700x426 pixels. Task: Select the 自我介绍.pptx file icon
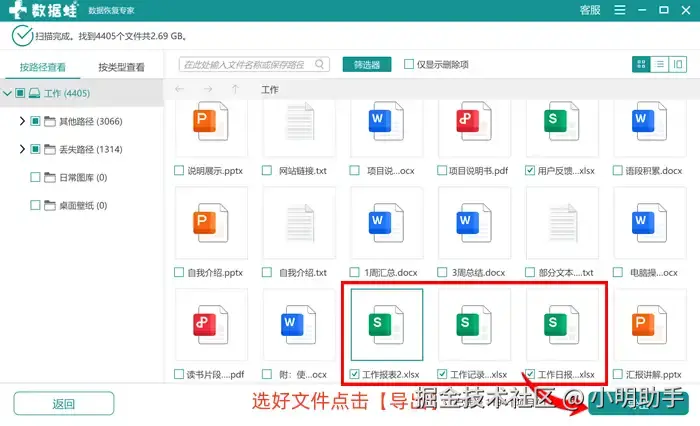pyautogui.click(x=211, y=223)
